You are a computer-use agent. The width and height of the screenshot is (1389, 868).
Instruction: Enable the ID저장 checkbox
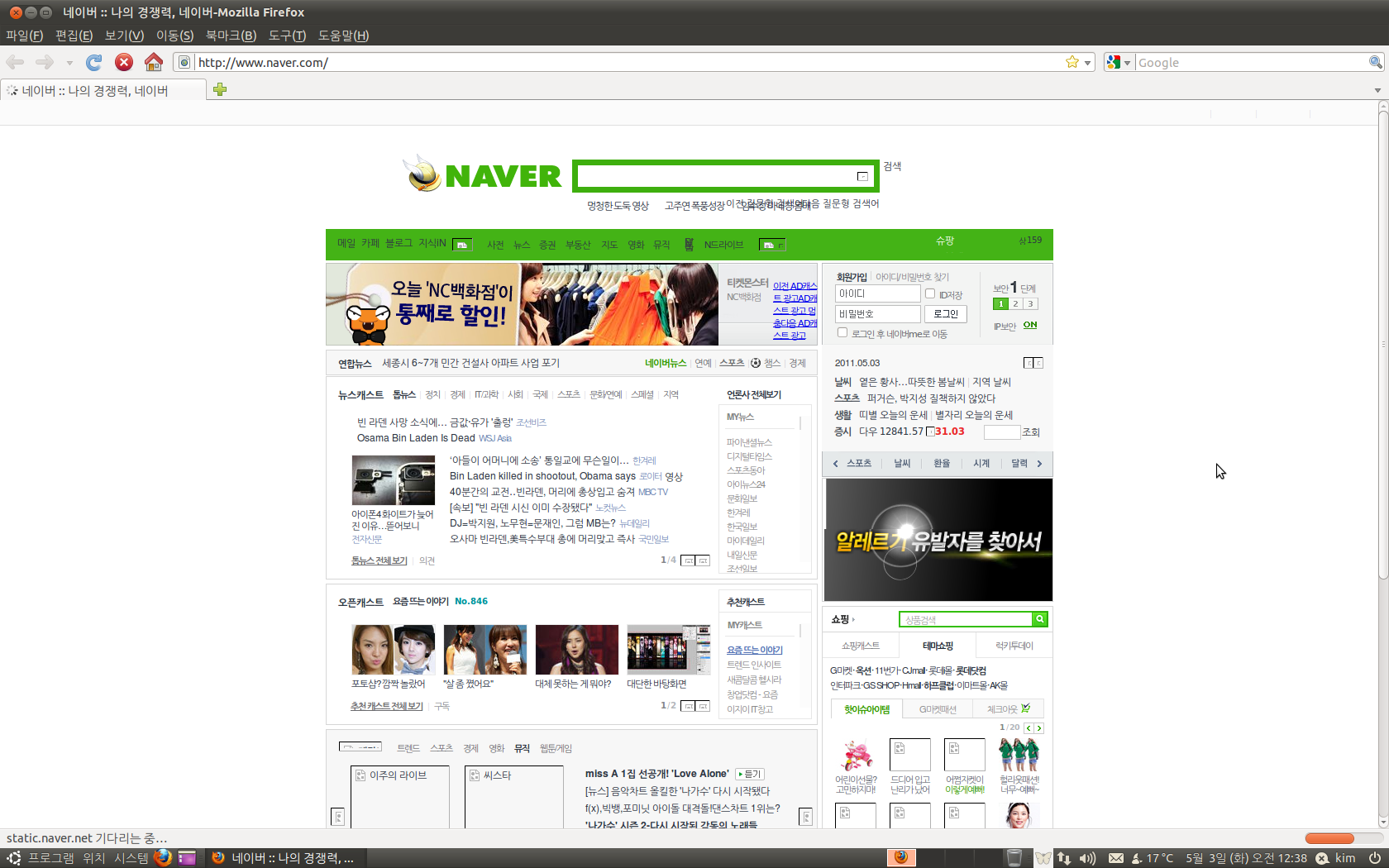930,293
